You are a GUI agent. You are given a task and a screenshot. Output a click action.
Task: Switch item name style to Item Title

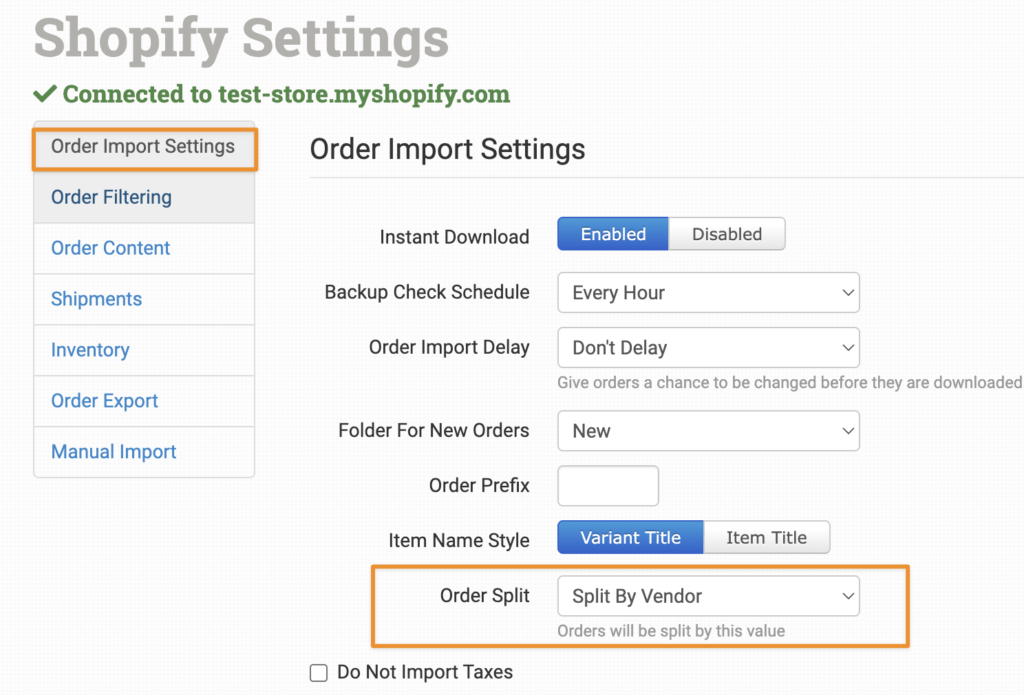point(767,537)
